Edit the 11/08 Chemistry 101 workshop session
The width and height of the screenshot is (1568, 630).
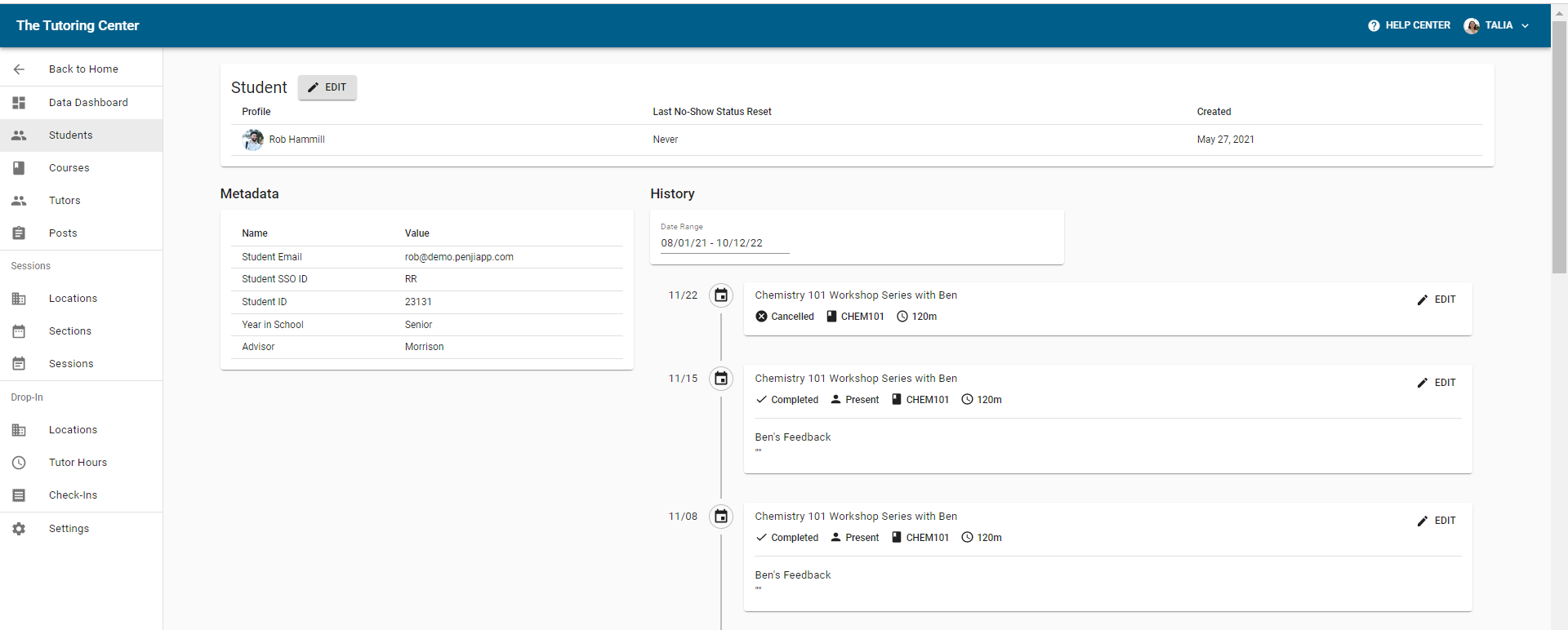[x=1437, y=521]
